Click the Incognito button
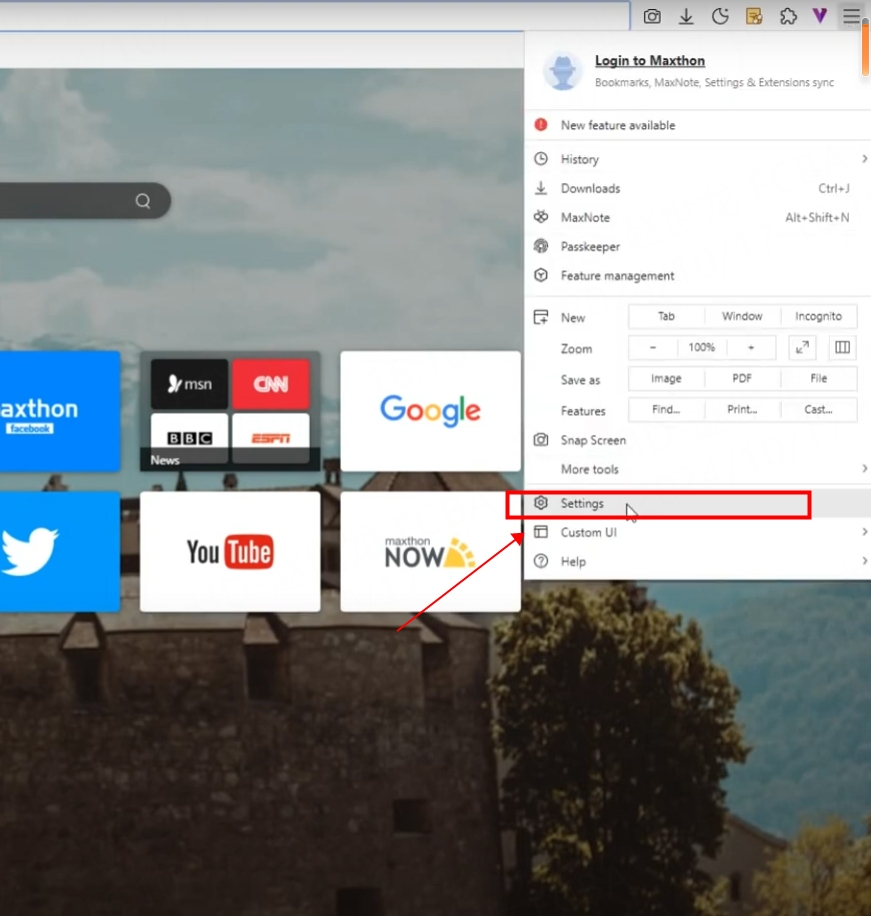 point(818,317)
